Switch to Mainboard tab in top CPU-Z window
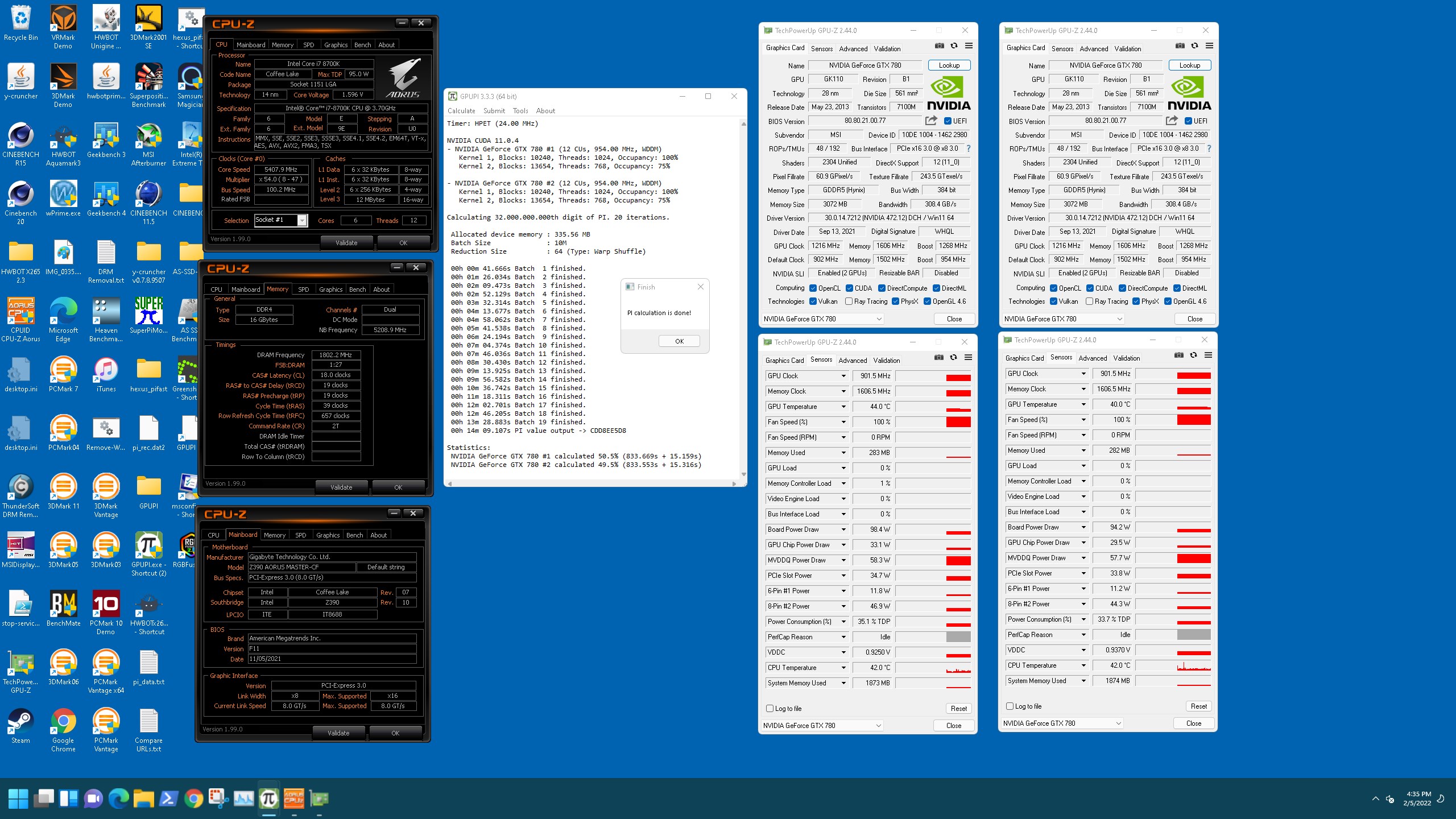The height and width of the screenshot is (819, 1456). point(251,45)
